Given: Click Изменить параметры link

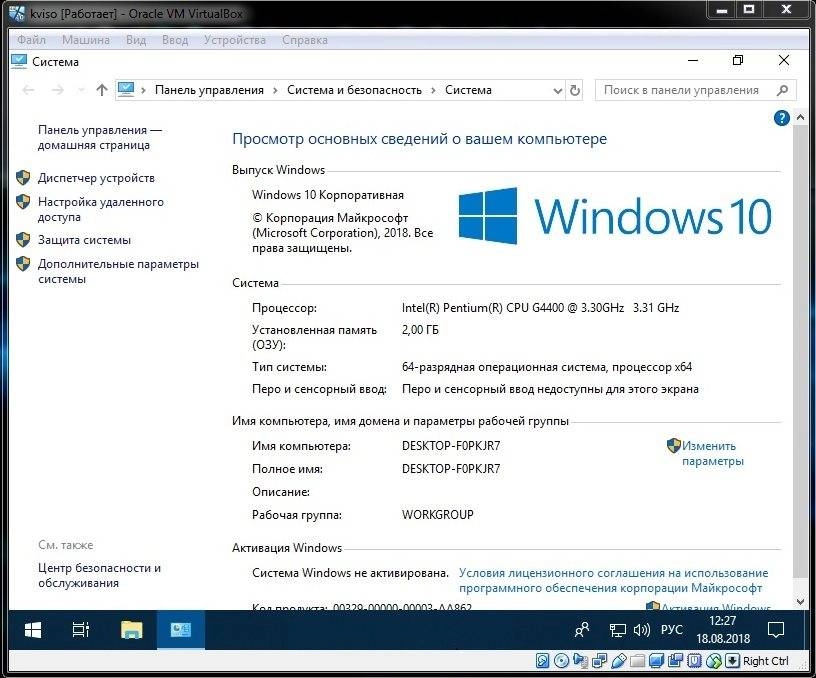Looking at the screenshot, I should click(713, 453).
